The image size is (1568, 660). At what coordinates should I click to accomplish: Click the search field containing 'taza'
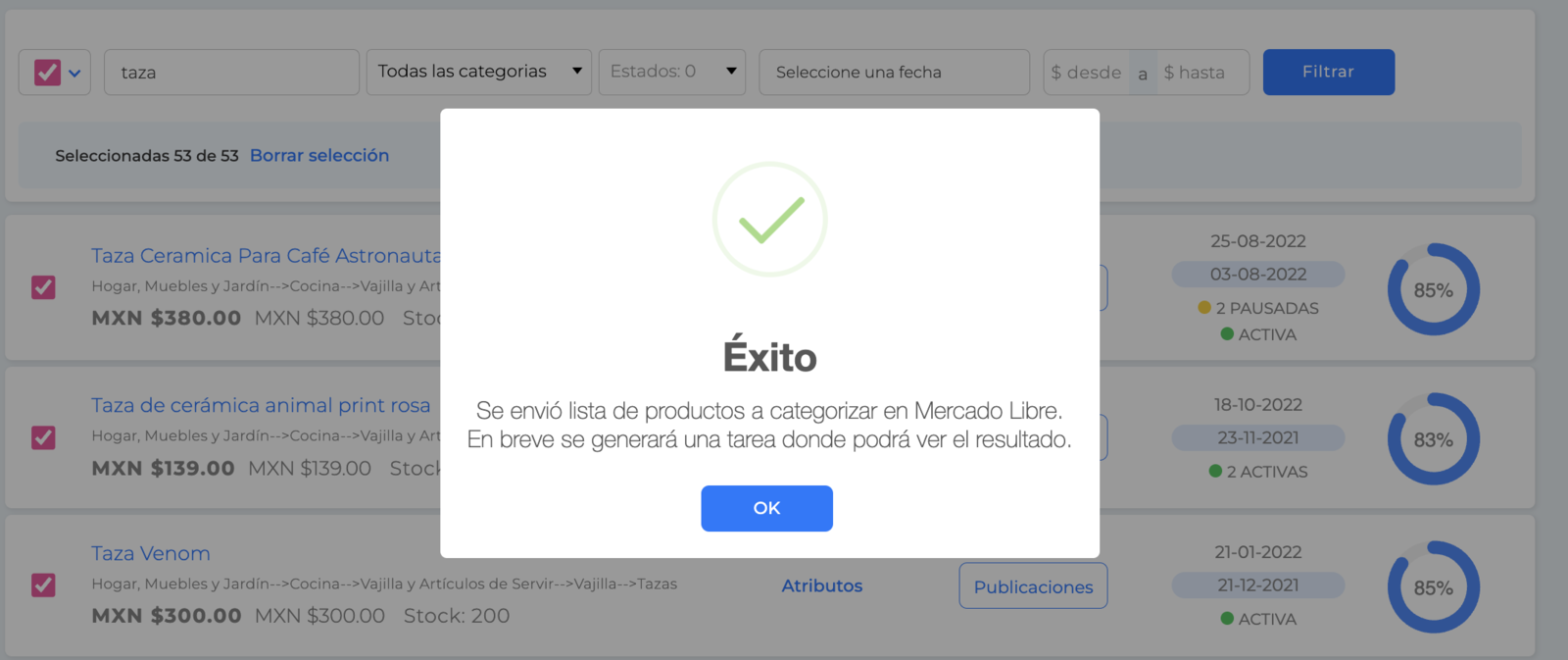coord(231,73)
